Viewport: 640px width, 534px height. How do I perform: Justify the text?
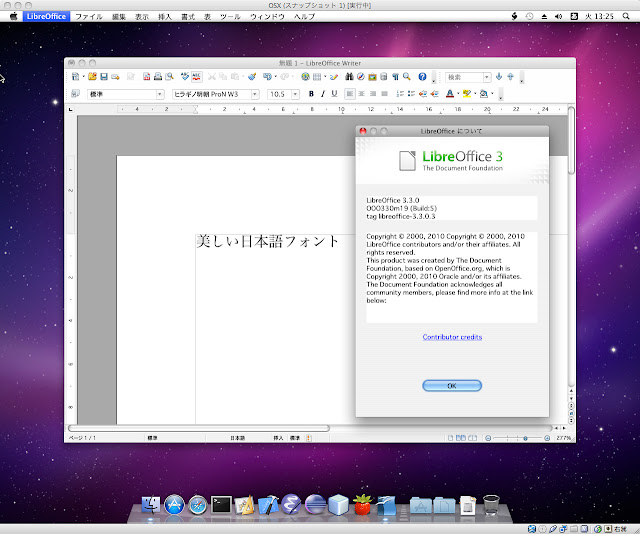[384, 94]
